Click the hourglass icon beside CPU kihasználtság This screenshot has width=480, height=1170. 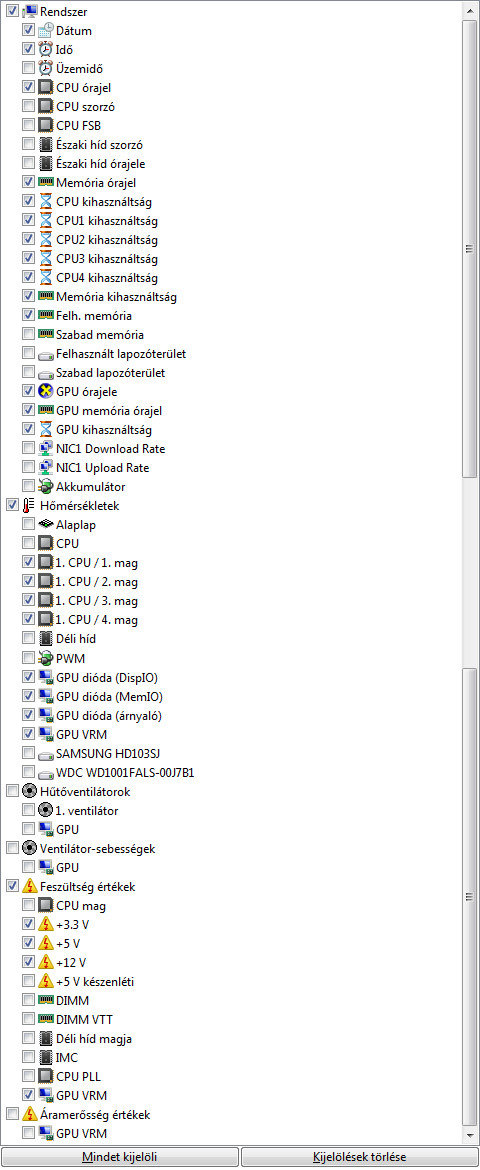[46, 201]
